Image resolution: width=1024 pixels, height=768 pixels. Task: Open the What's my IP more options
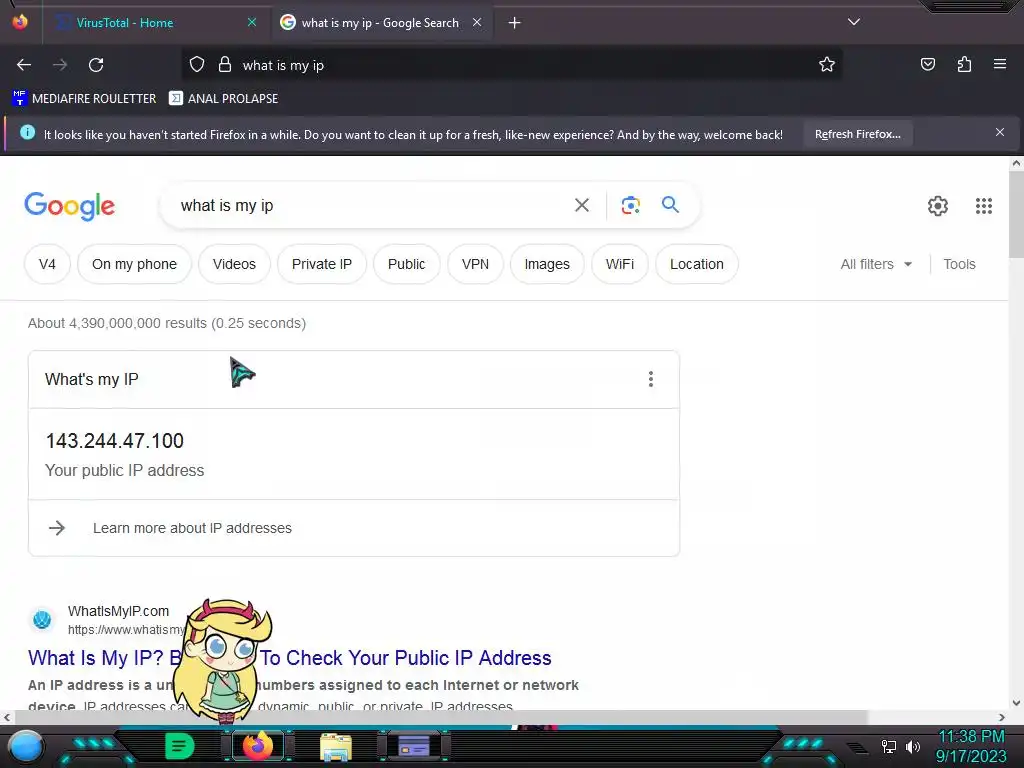[650, 379]
